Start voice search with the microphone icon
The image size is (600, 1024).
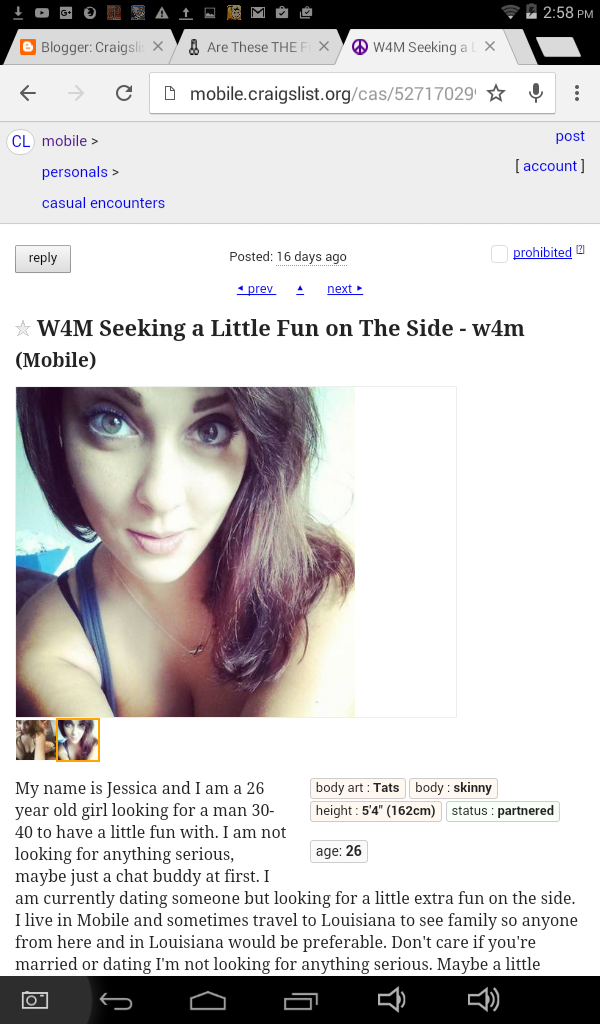(536, 93)
